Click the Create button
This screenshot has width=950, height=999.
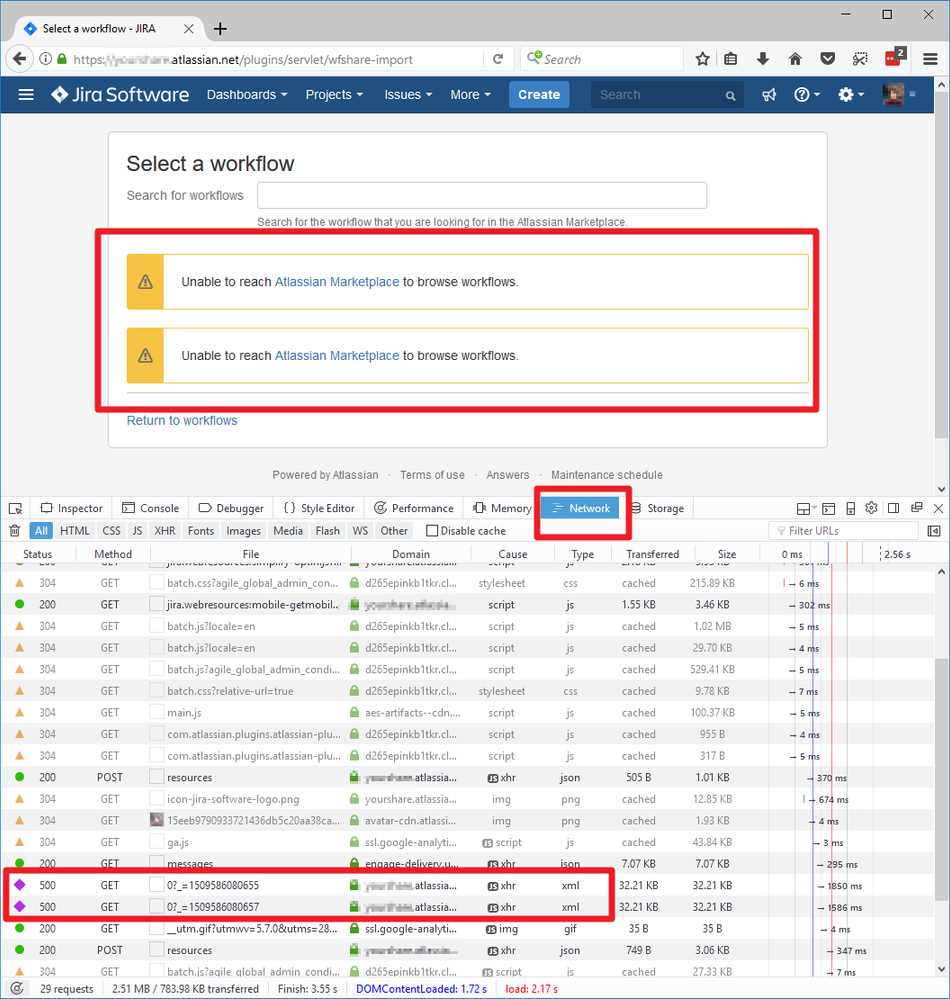click(539, 95)
